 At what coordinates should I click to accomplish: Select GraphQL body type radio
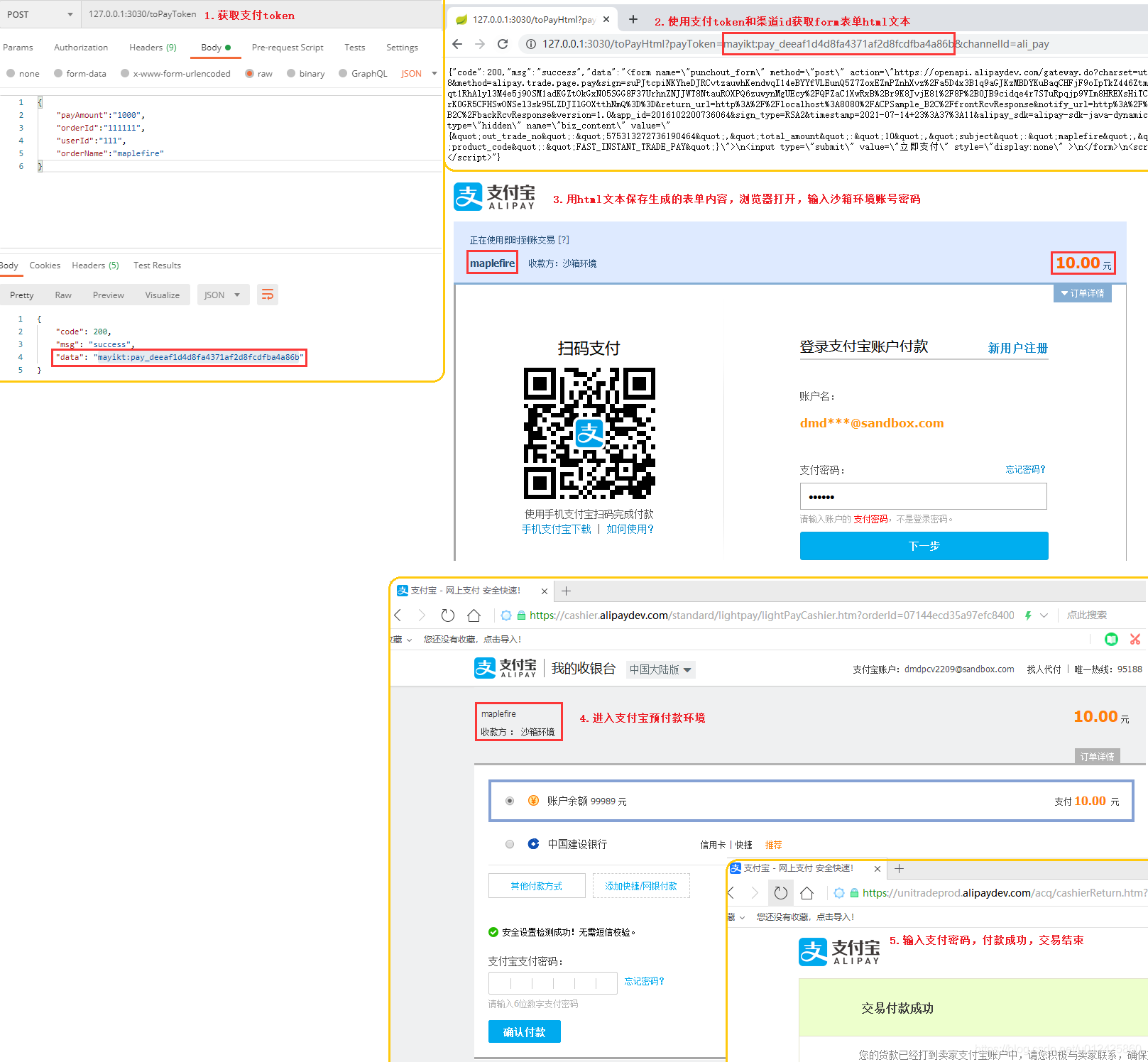tap(343, 73)
